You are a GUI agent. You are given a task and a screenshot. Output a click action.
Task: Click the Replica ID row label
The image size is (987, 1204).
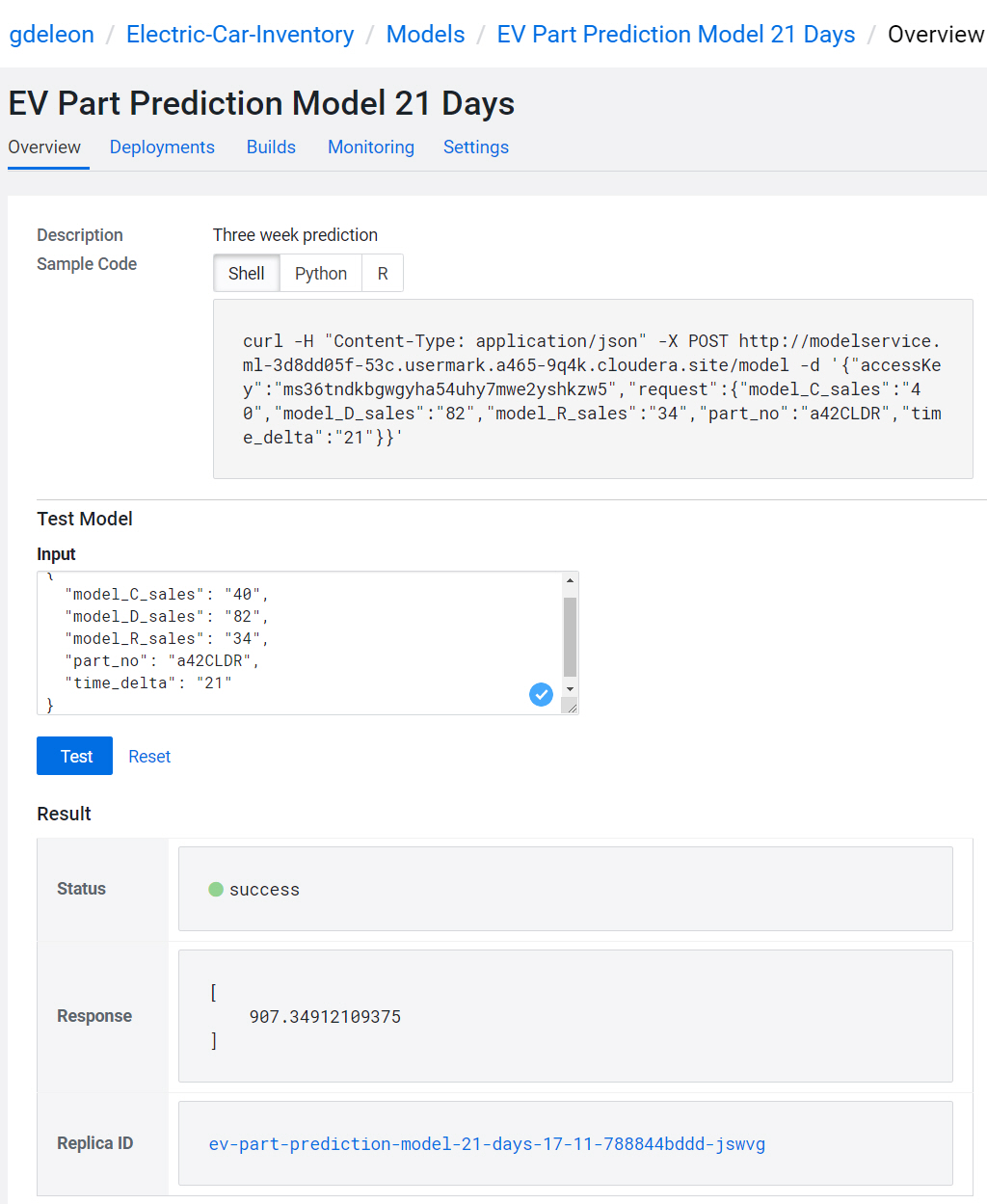[x=94, y=1143]
